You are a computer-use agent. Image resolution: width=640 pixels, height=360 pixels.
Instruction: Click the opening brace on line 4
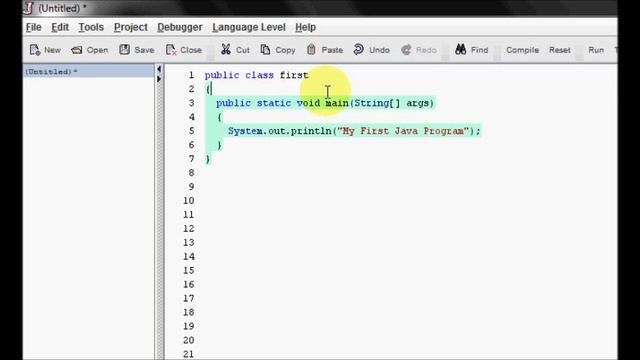[x=220, y=117]
